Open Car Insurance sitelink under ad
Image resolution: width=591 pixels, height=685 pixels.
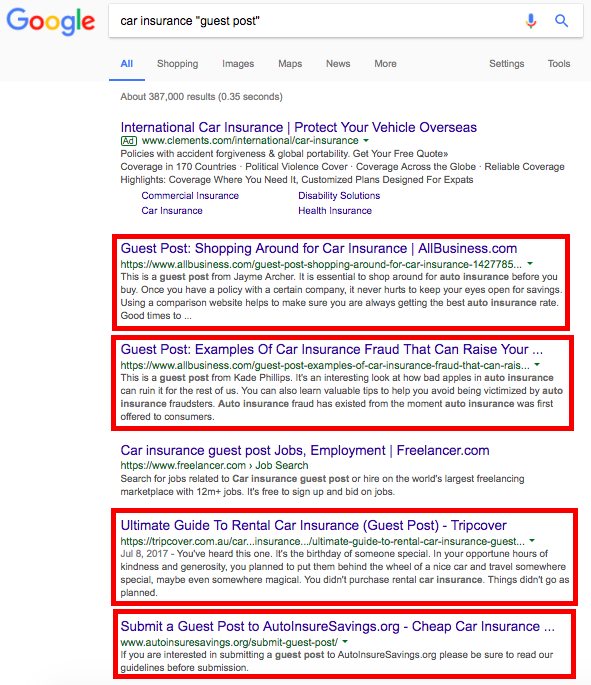tap(172, 211)
